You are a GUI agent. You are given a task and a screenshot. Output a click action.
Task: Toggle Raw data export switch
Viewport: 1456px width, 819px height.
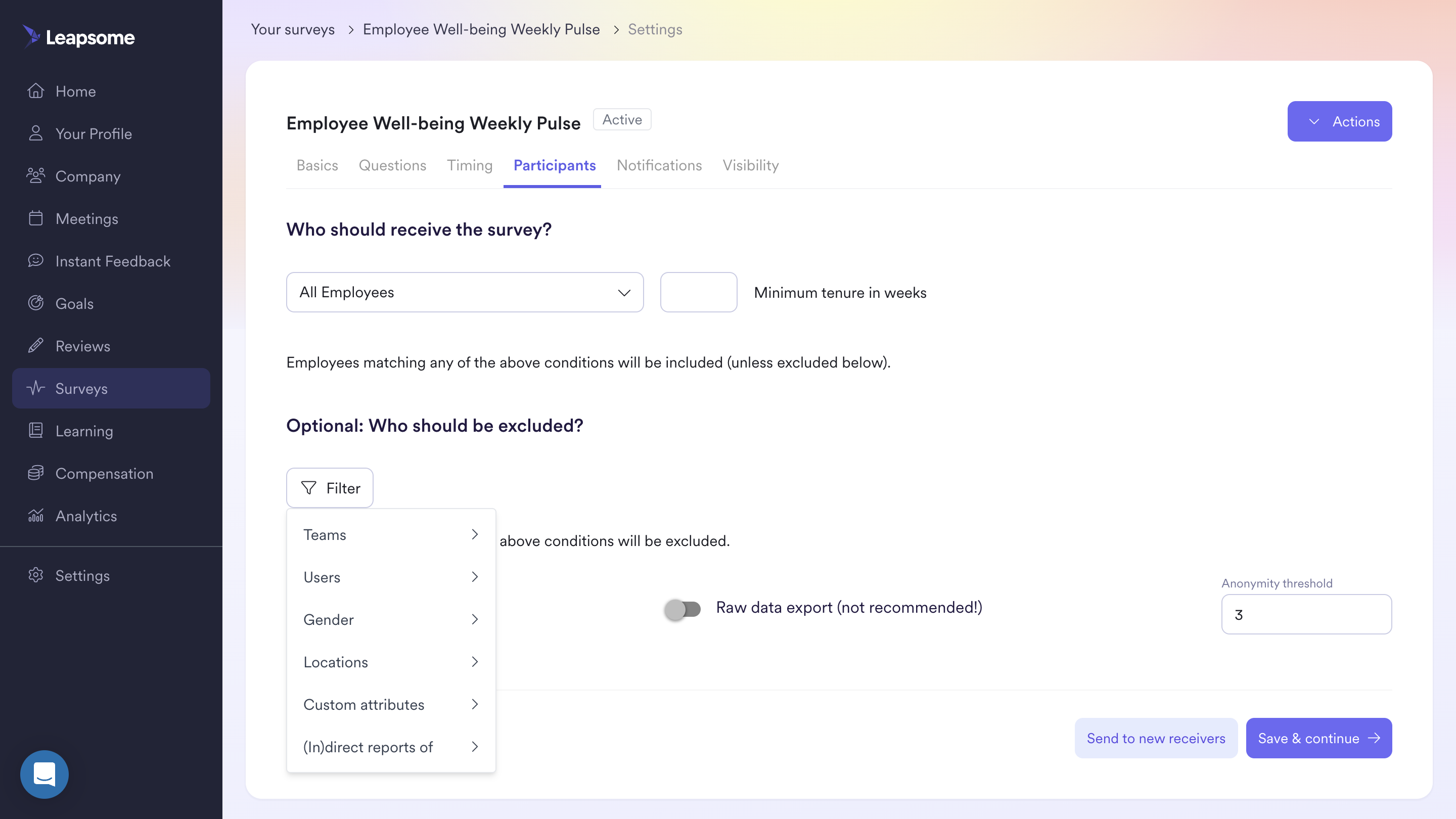[x=683, y=609]
